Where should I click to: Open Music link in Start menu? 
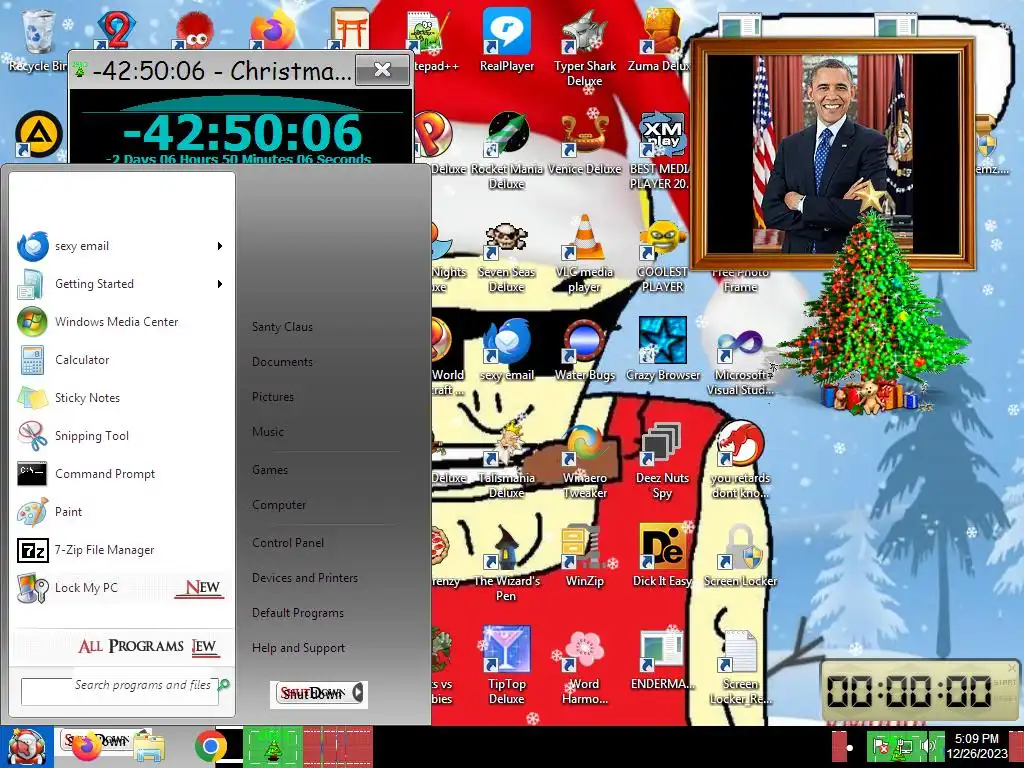268,432
